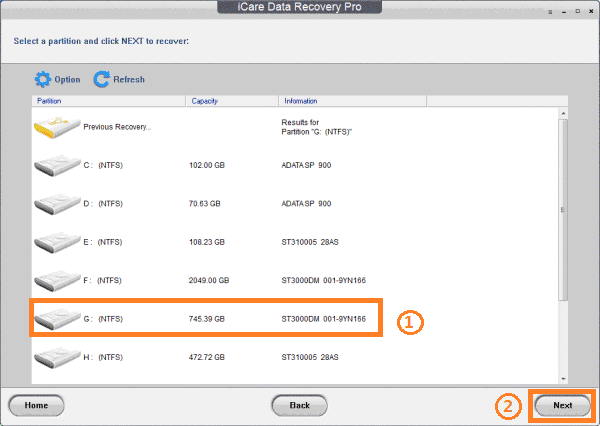Go to Home screen button
600x426 pixels.
point(36,405)
